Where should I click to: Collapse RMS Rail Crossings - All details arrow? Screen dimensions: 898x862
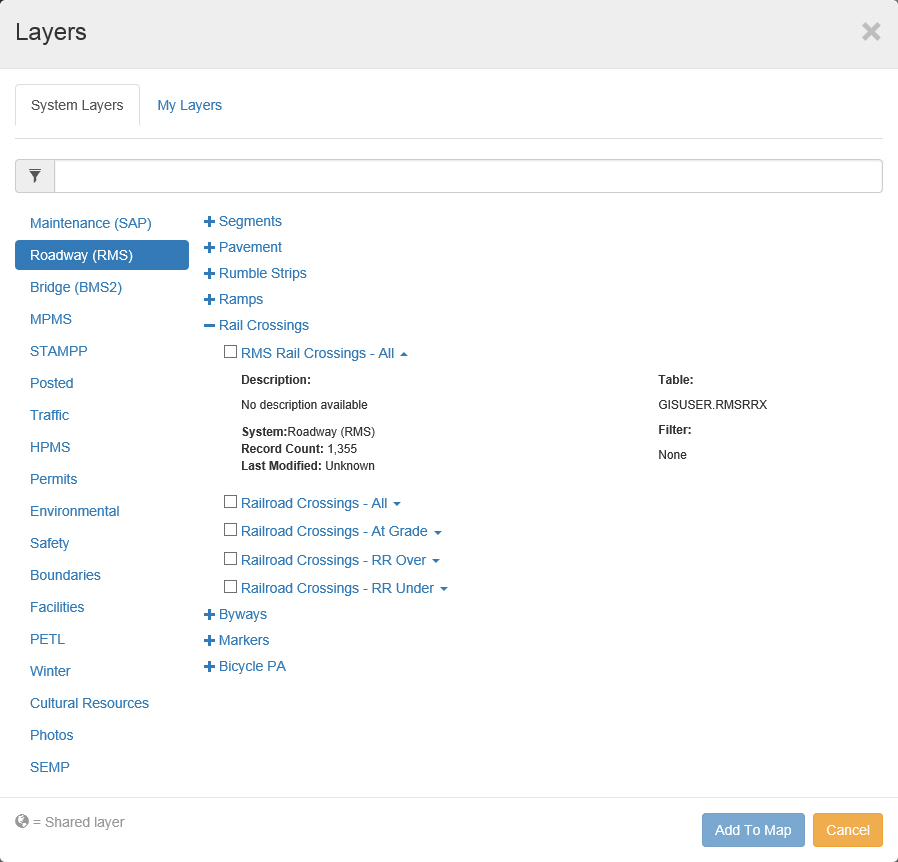[x=404, y=354]
